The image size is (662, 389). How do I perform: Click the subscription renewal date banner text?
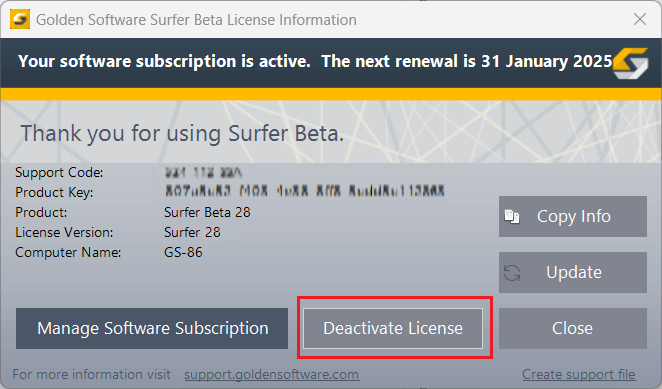tap(315, 62)
